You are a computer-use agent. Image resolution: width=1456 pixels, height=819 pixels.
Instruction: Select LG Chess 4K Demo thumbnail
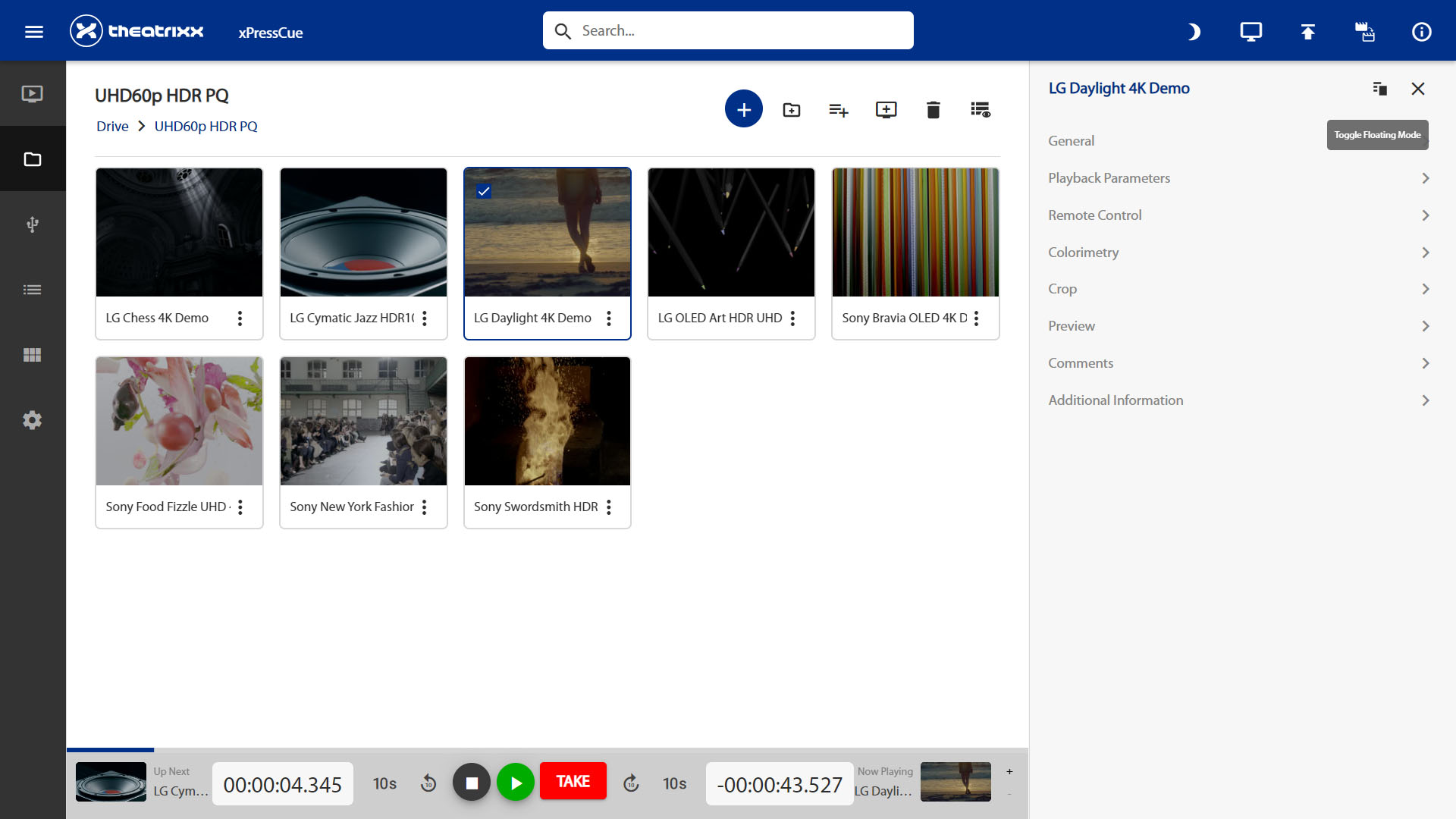click(x=179, y=232)
